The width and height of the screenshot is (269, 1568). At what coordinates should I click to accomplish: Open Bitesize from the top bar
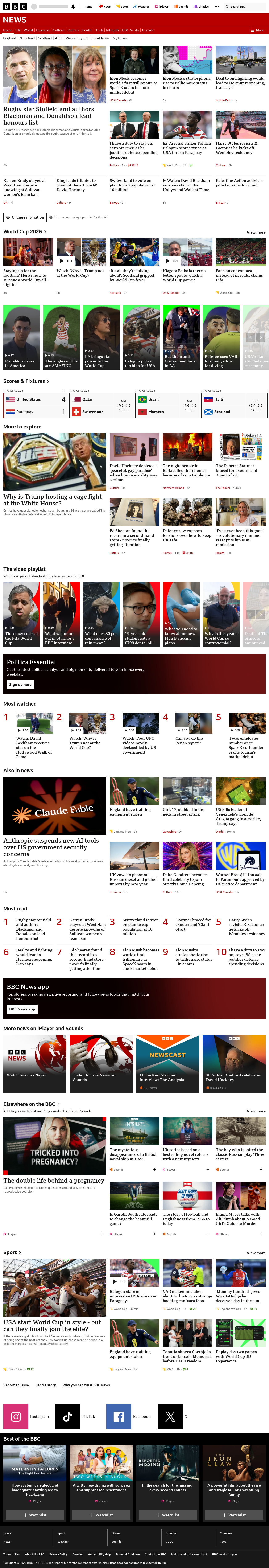[x=202, y=7]
